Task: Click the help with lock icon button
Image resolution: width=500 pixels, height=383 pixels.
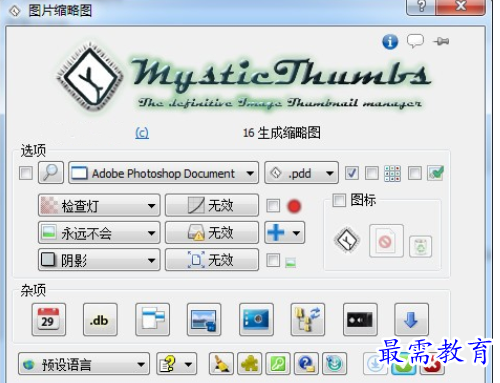Action: click(x=306, y=364)
